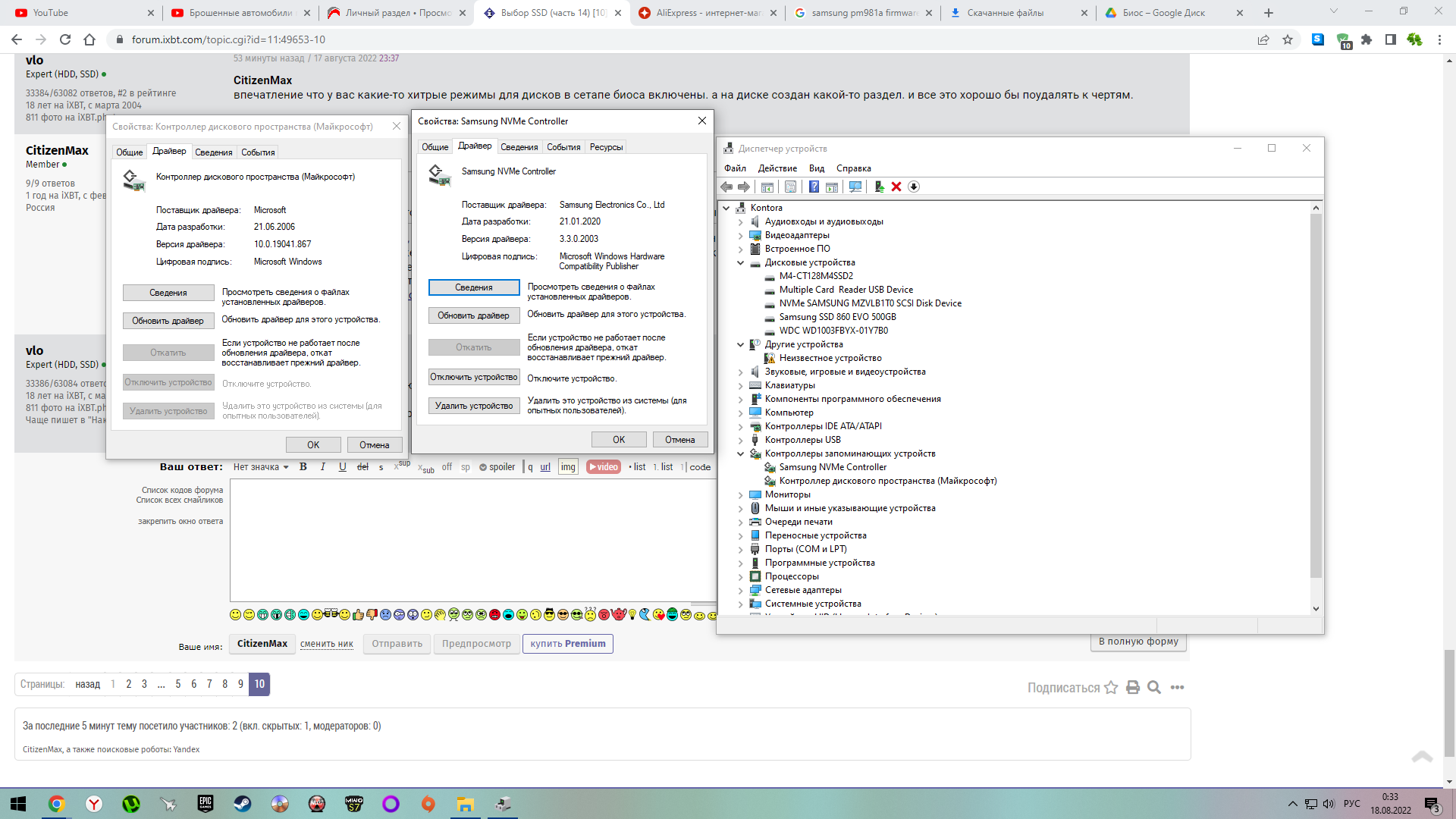Image resolution: width=1456 pixels, height=819 pixels.
Task: Click the red X uninstall device icon
Action: click(896, 187)
